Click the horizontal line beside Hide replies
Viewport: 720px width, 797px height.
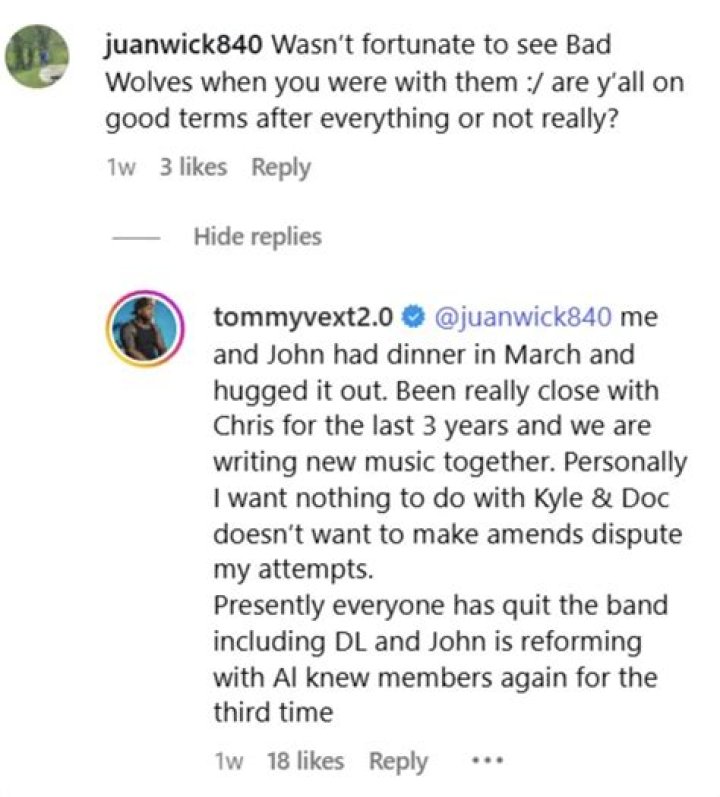tap(136, 238)
